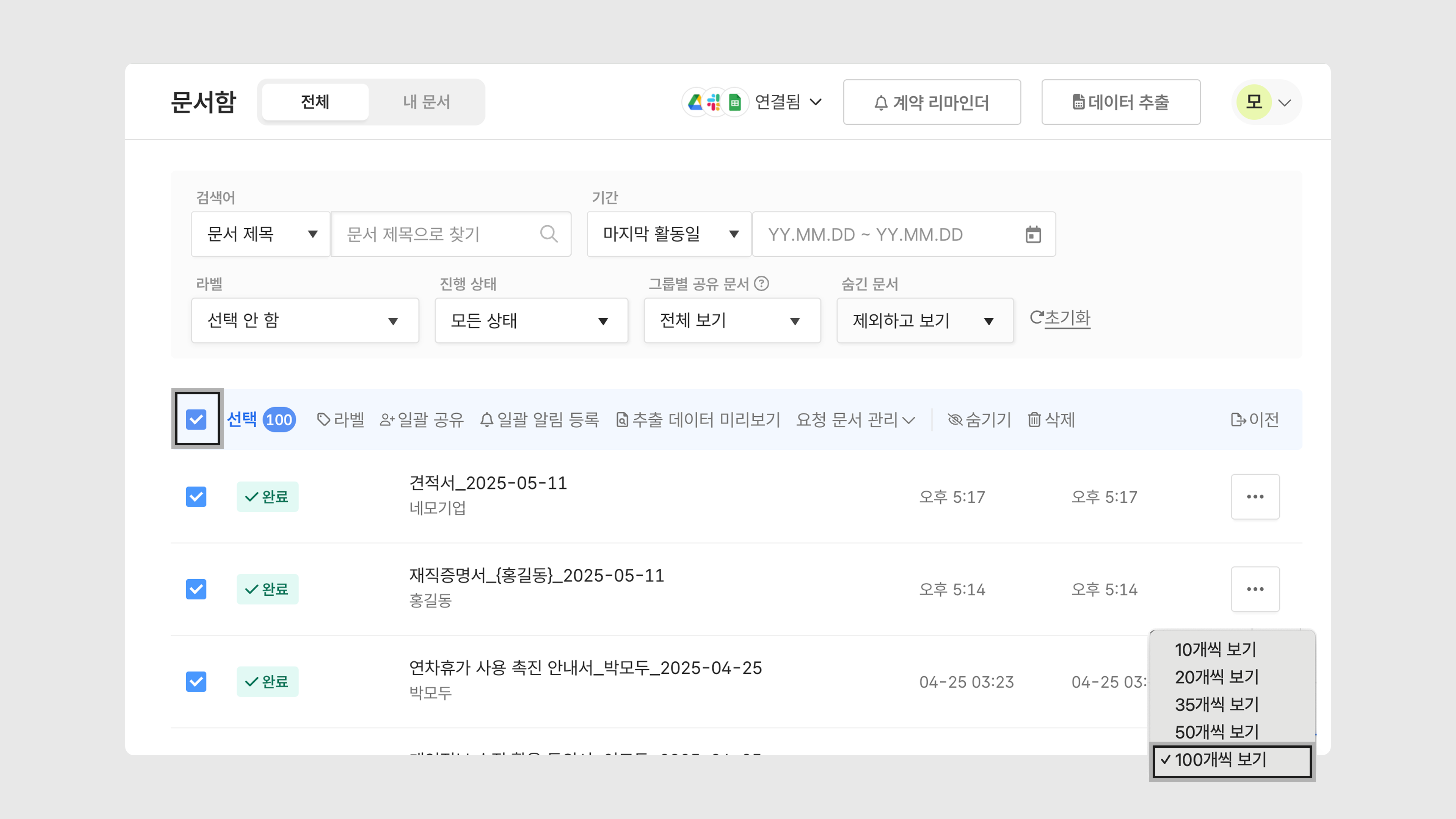The image size is (1456, 819).
Task: Click the 일괄 공유 share action
Action: [x=422, y=419]
